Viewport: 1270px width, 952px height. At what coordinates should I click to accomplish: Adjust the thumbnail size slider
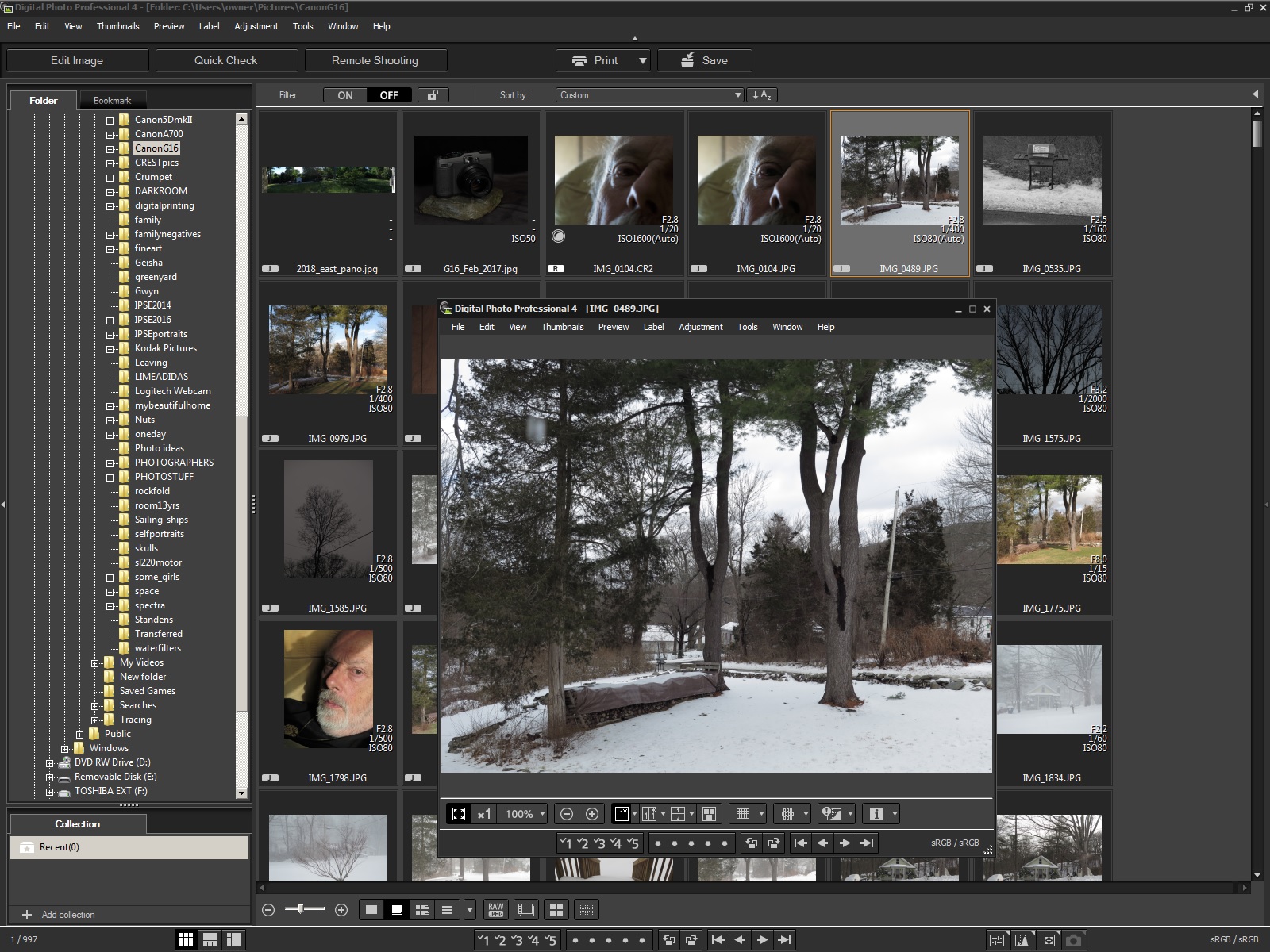click(302, 909)
